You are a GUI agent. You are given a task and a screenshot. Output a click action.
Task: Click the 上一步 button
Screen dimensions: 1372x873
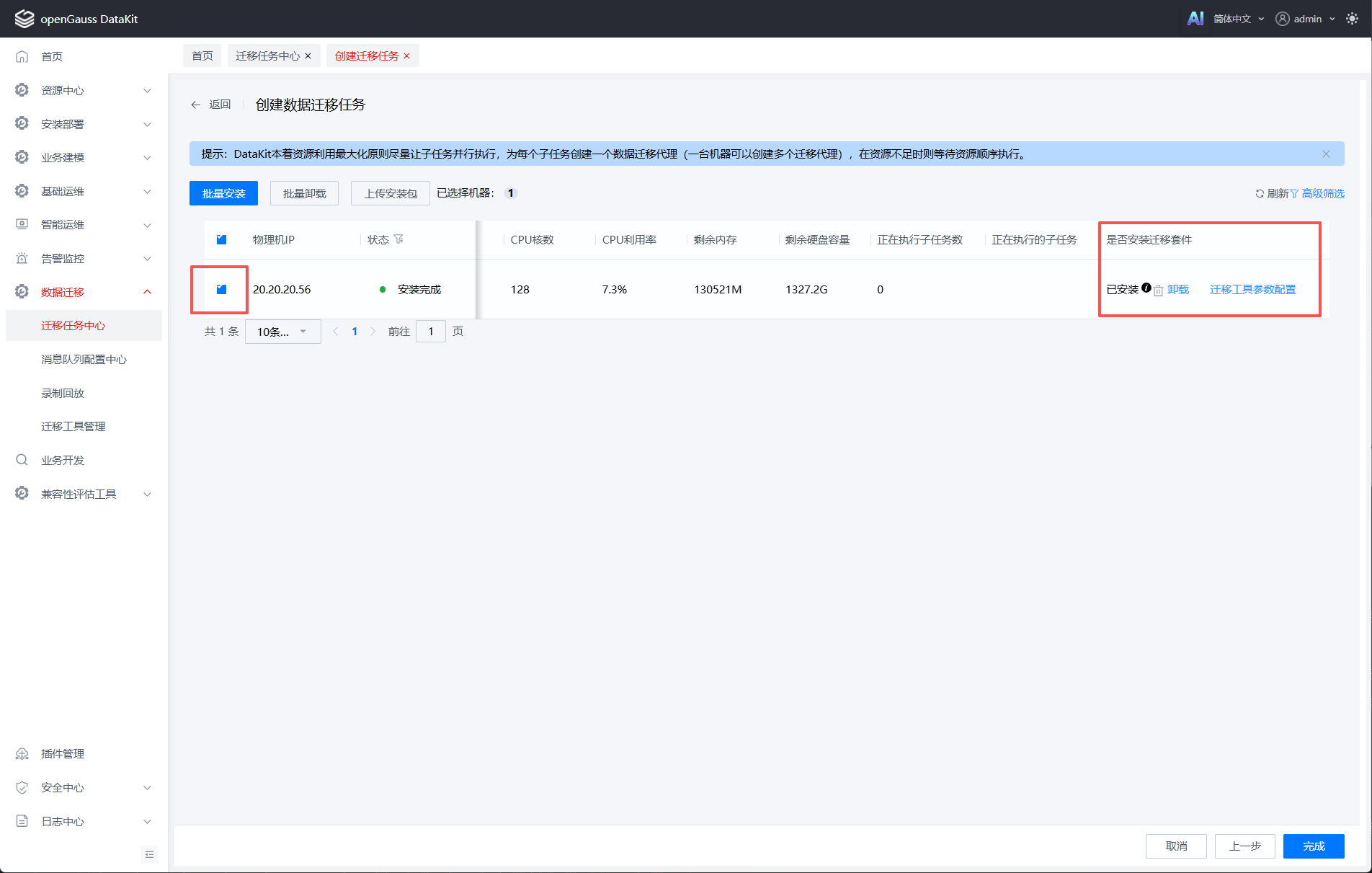tap(1244, 846)
